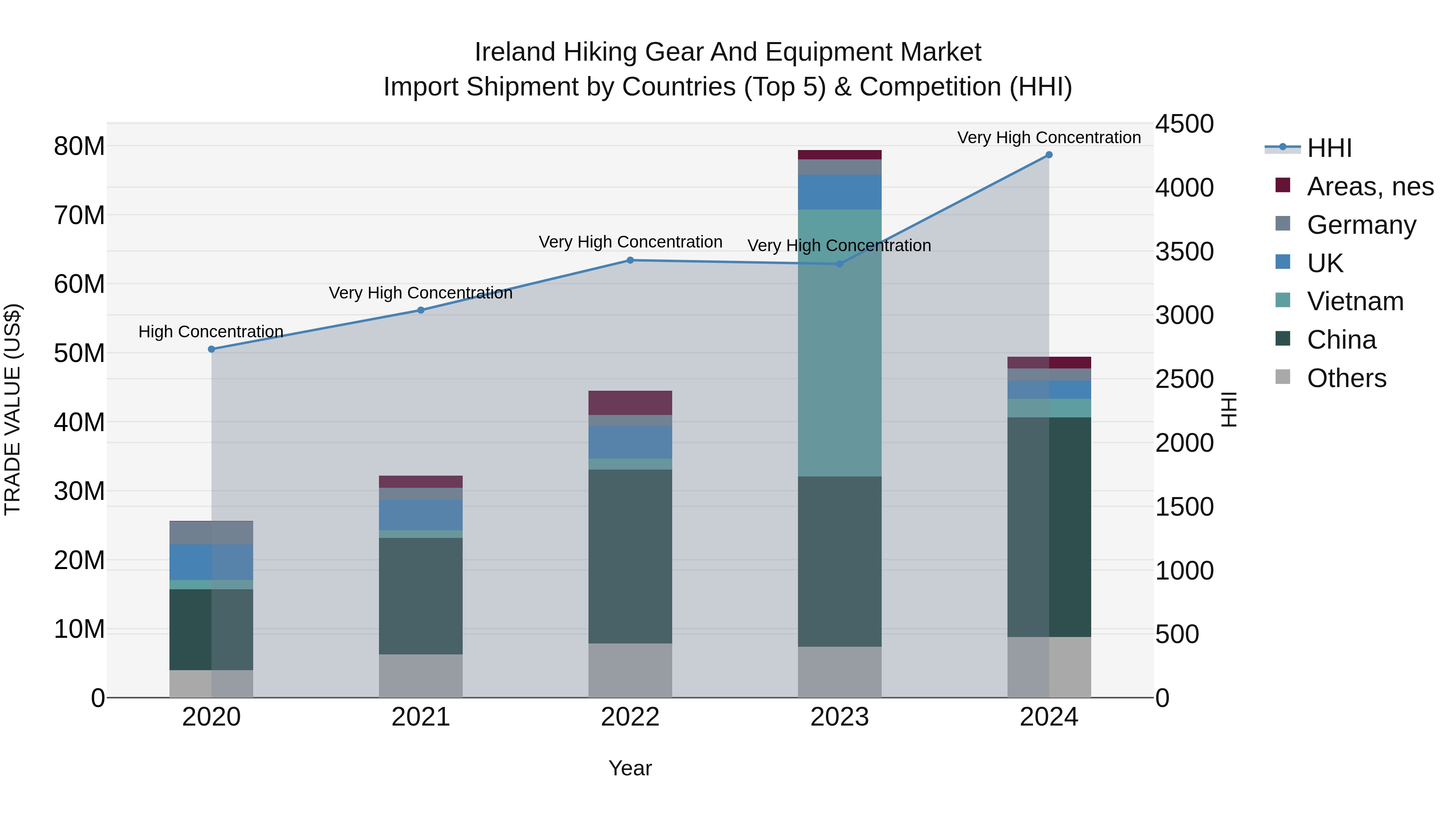Screen dimensions: 1456x819
Task: Toggle the HHI legend entry
Action: (x=1308, y=148)
